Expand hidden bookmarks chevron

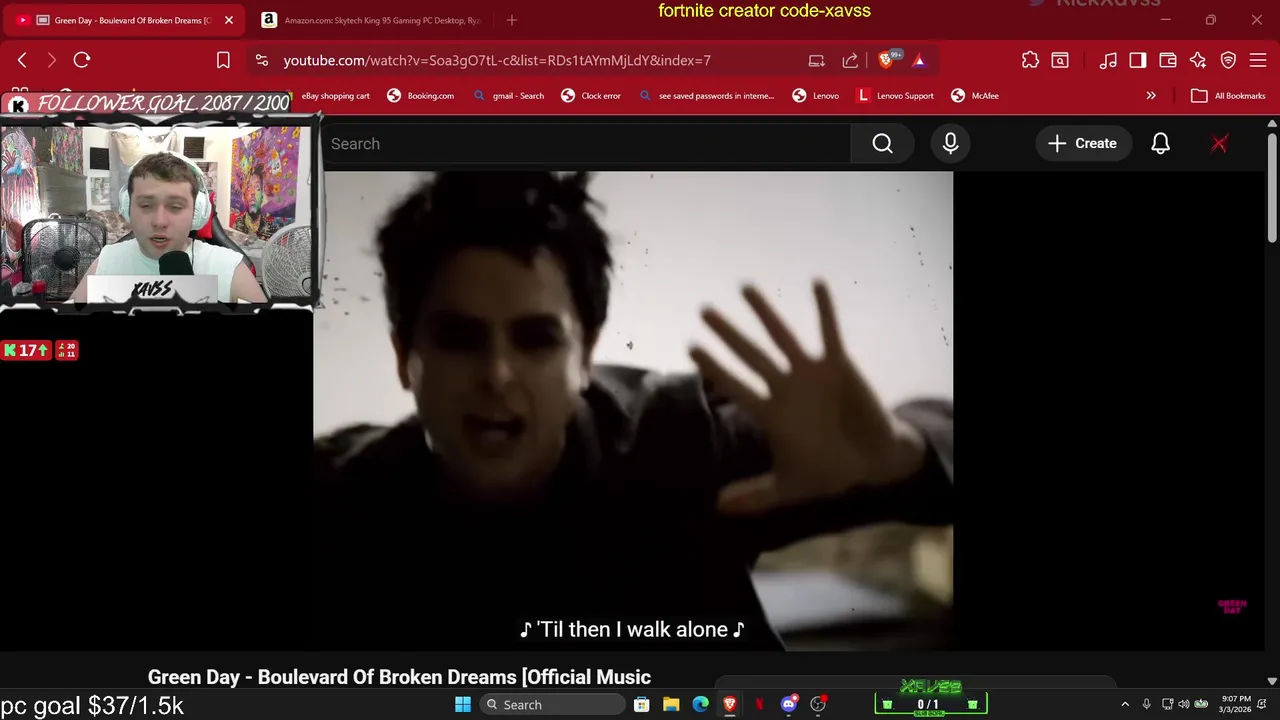click(x=1151, y=96)
